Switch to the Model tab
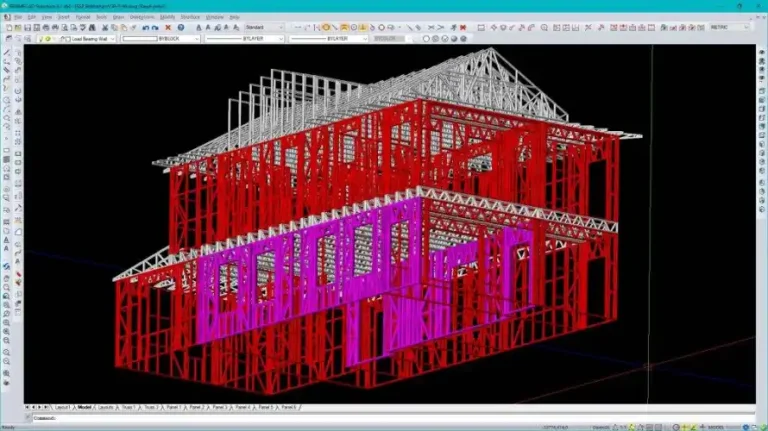This screenshot has width=768, height=431. pyautogui.click(x=84, y=408)
